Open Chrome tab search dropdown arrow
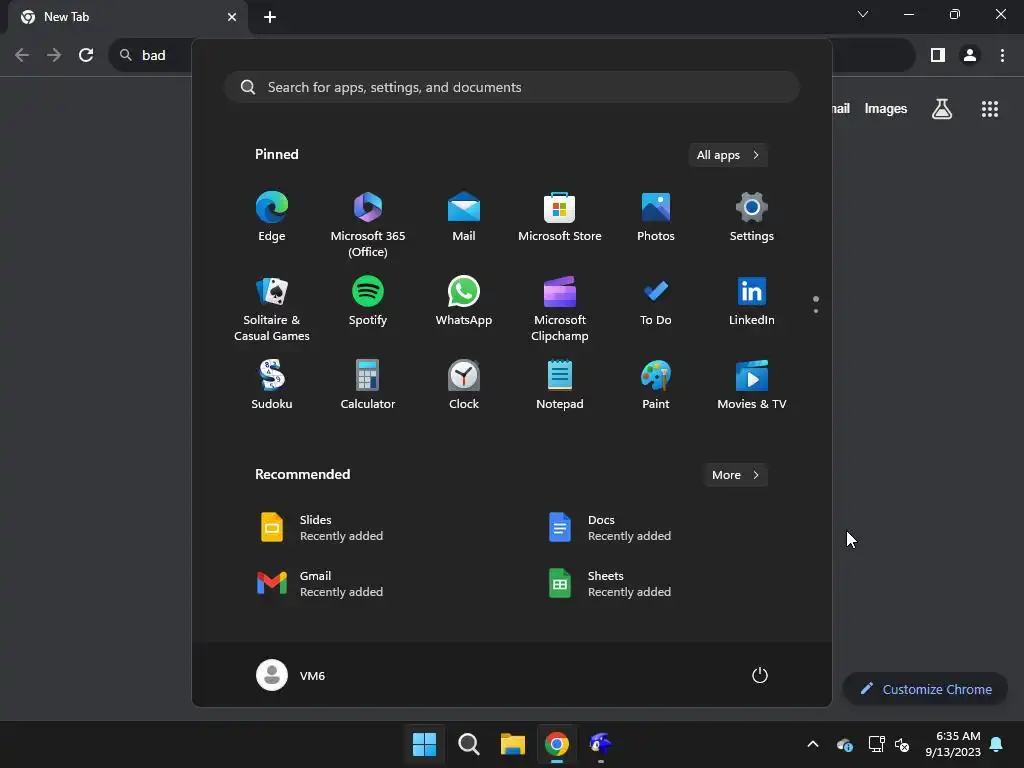Image resolution: width=1024 pixels, height=768 pixels. click(x=863, y=14)
